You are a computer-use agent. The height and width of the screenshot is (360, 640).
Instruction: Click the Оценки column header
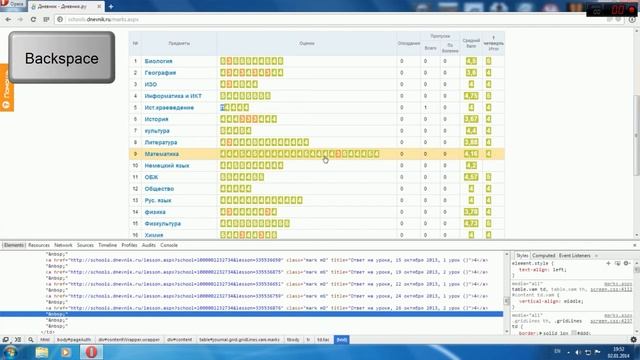[307, 43]
